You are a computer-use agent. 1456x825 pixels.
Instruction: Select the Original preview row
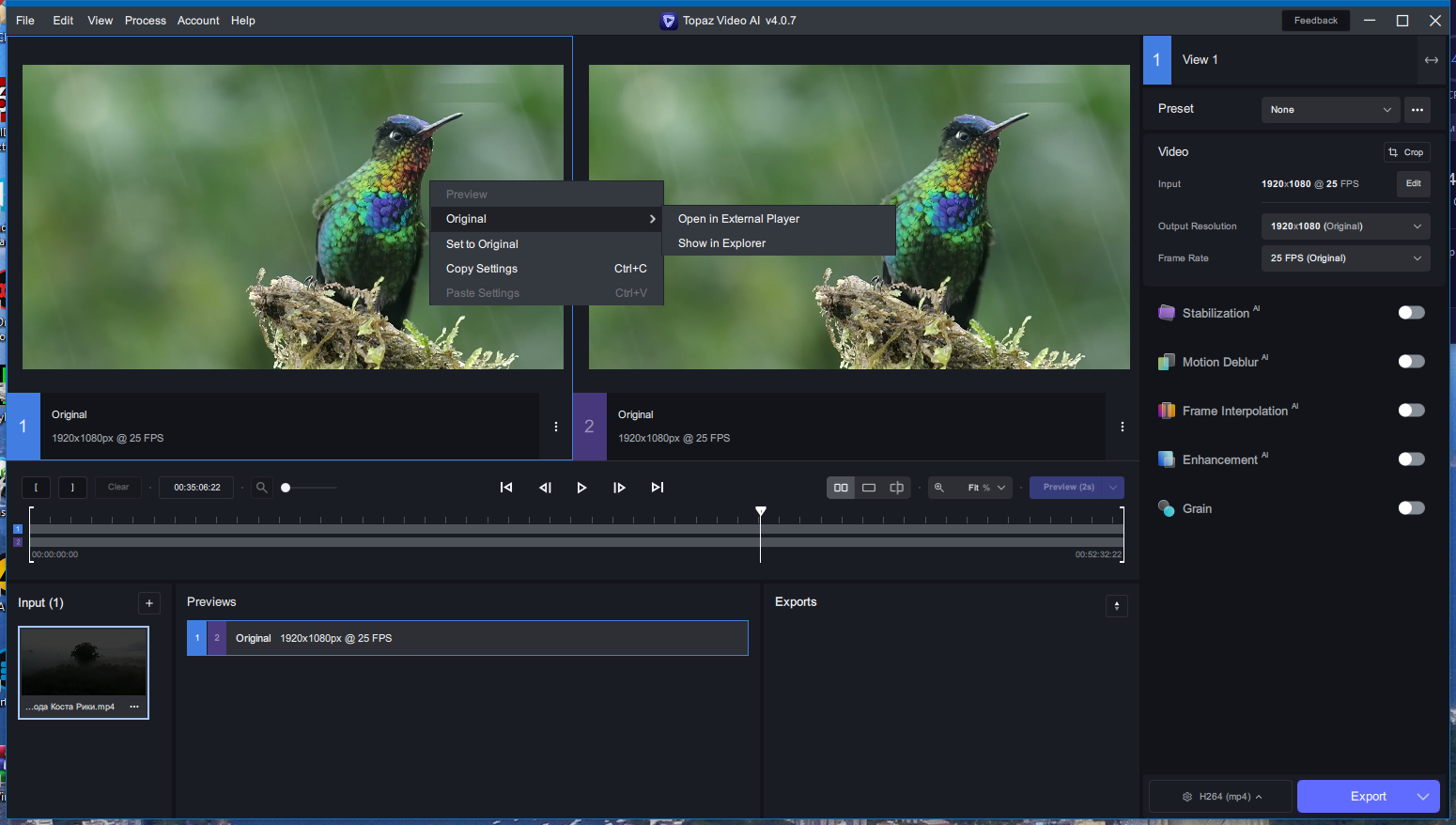(468, 638)
